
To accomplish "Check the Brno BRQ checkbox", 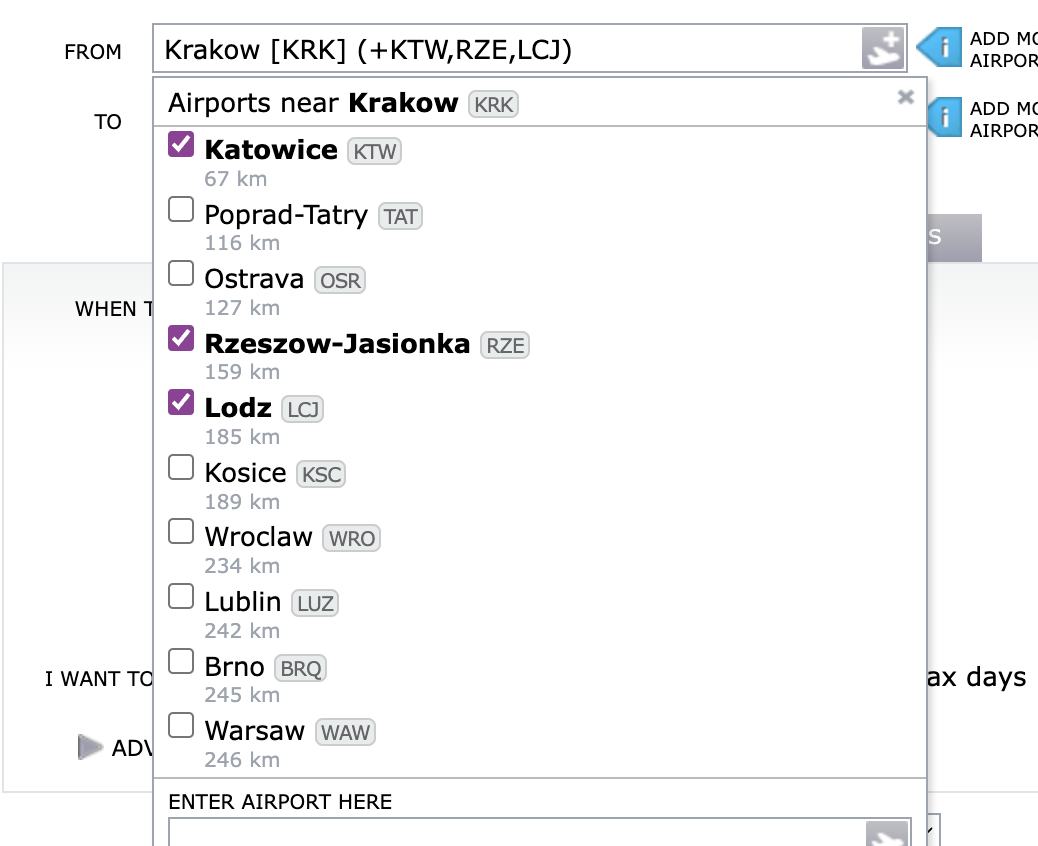I will click(x=181, y=662).
